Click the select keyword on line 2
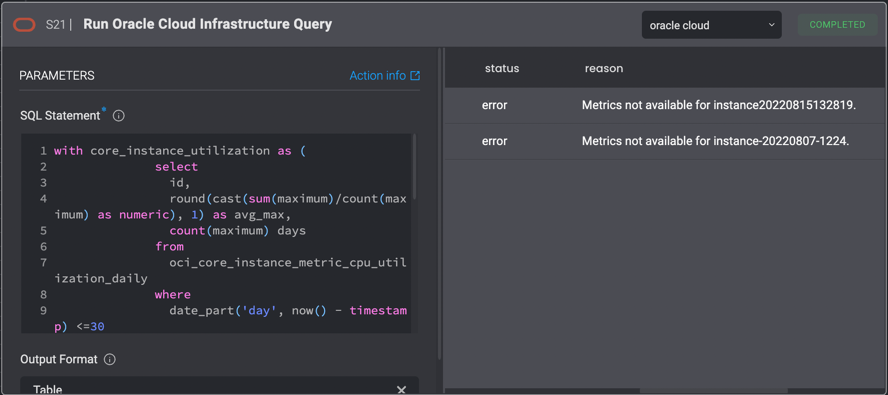The width and height of the screenshot is (888, 395). pos(176,167)
